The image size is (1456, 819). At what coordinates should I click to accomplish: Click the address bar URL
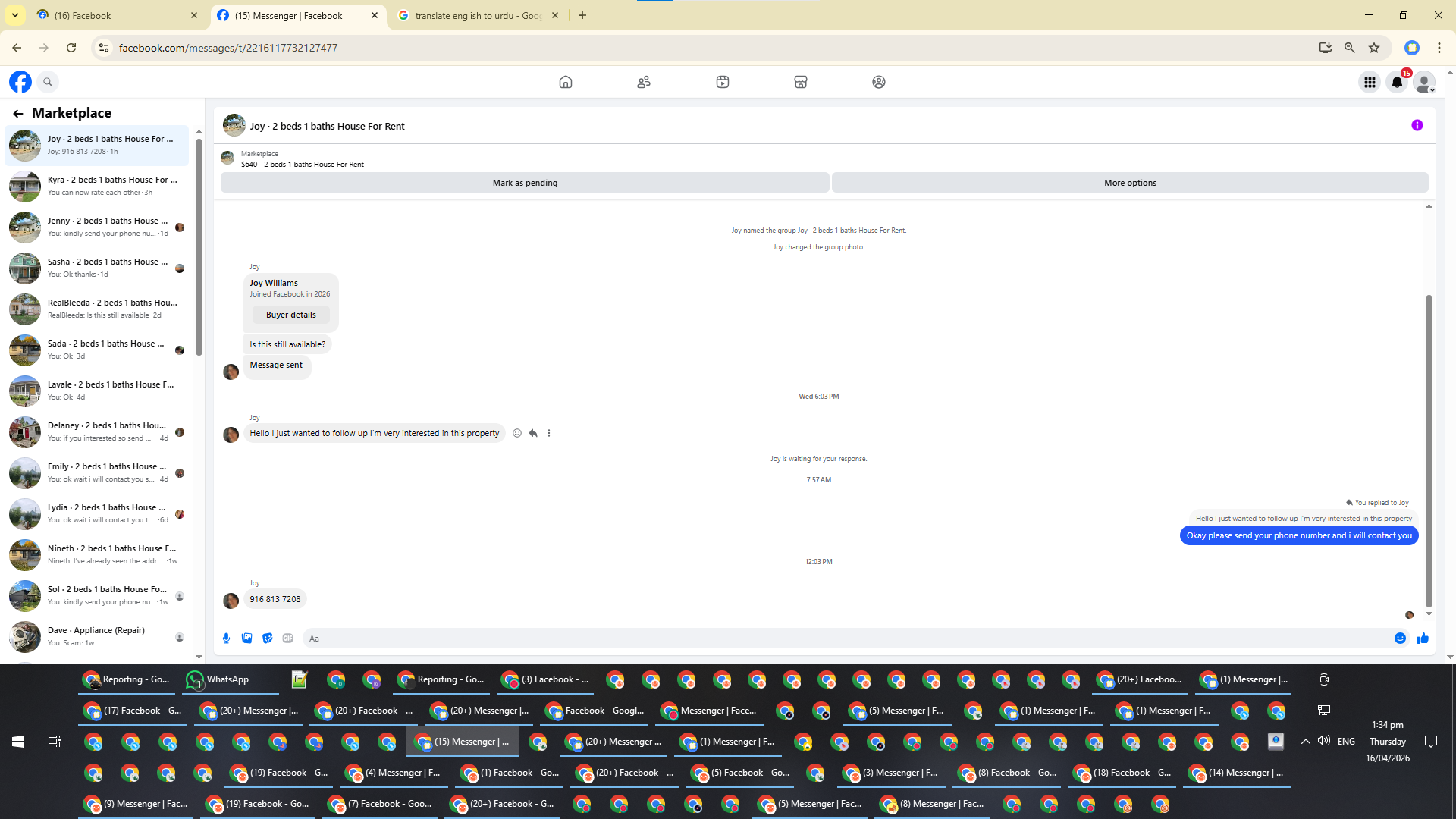click(x=228, y=48)
